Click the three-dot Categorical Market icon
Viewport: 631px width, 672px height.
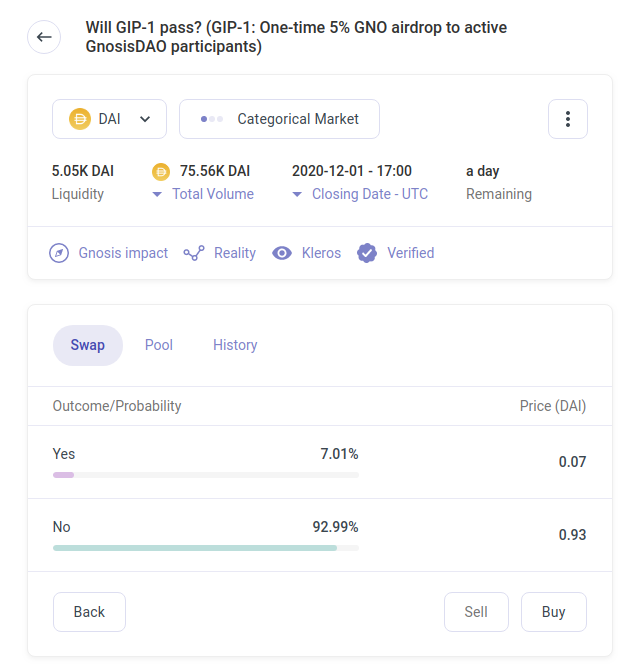212,119
